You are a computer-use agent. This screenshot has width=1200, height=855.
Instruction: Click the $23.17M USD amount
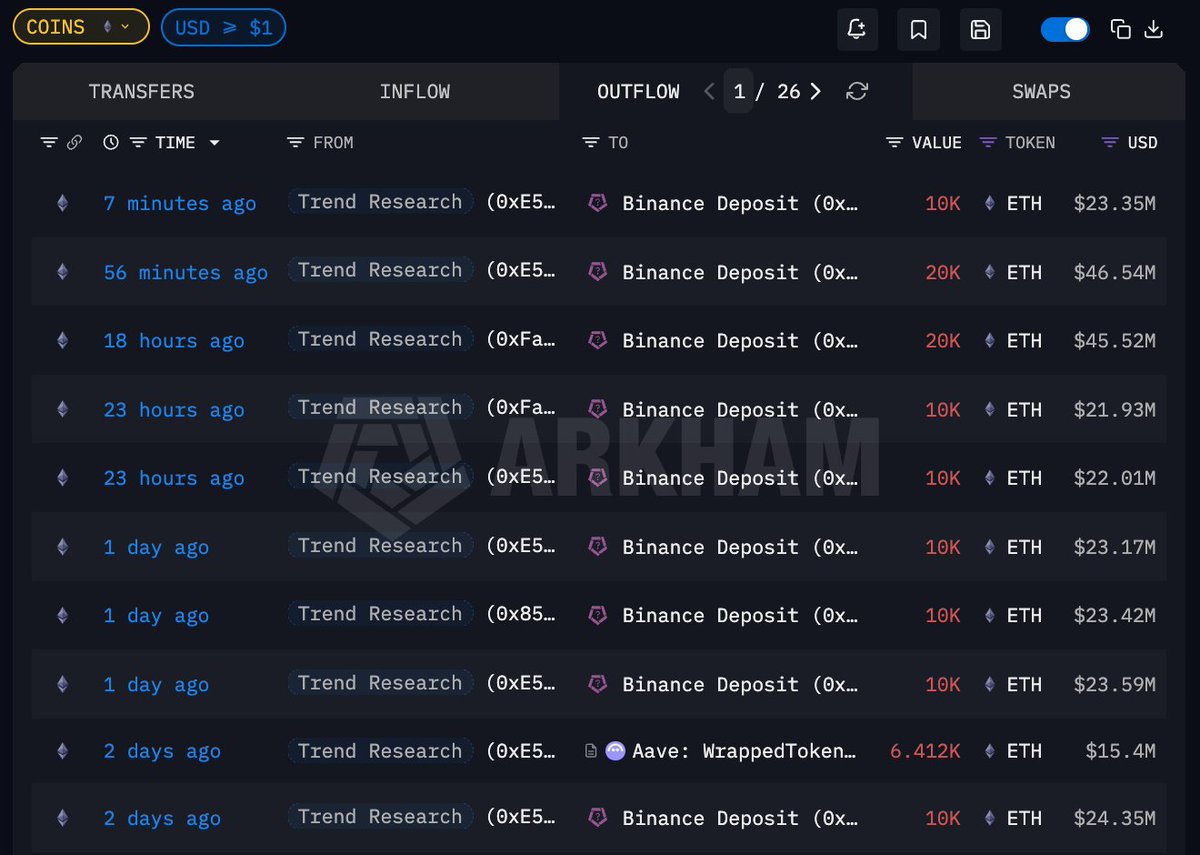(x=1114, y=547)
